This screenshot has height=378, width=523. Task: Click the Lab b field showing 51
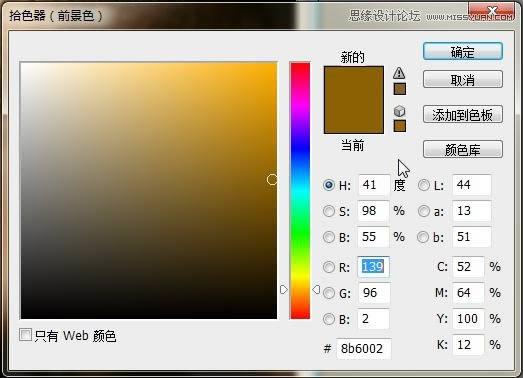coord(472,237)
